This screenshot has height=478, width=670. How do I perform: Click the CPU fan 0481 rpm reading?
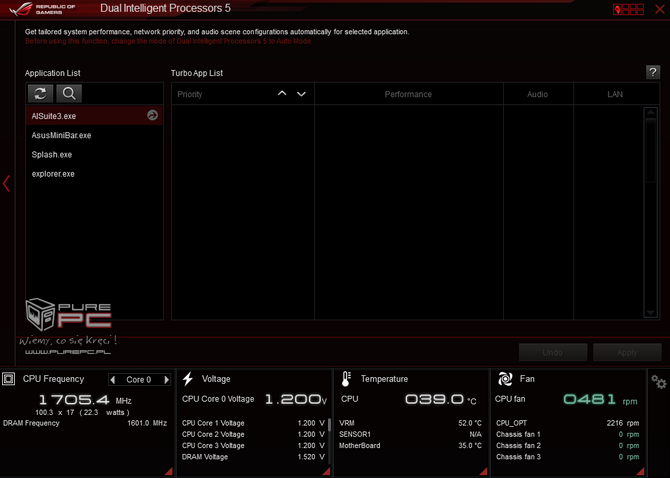pyautogui.click(x=600, y=399)
